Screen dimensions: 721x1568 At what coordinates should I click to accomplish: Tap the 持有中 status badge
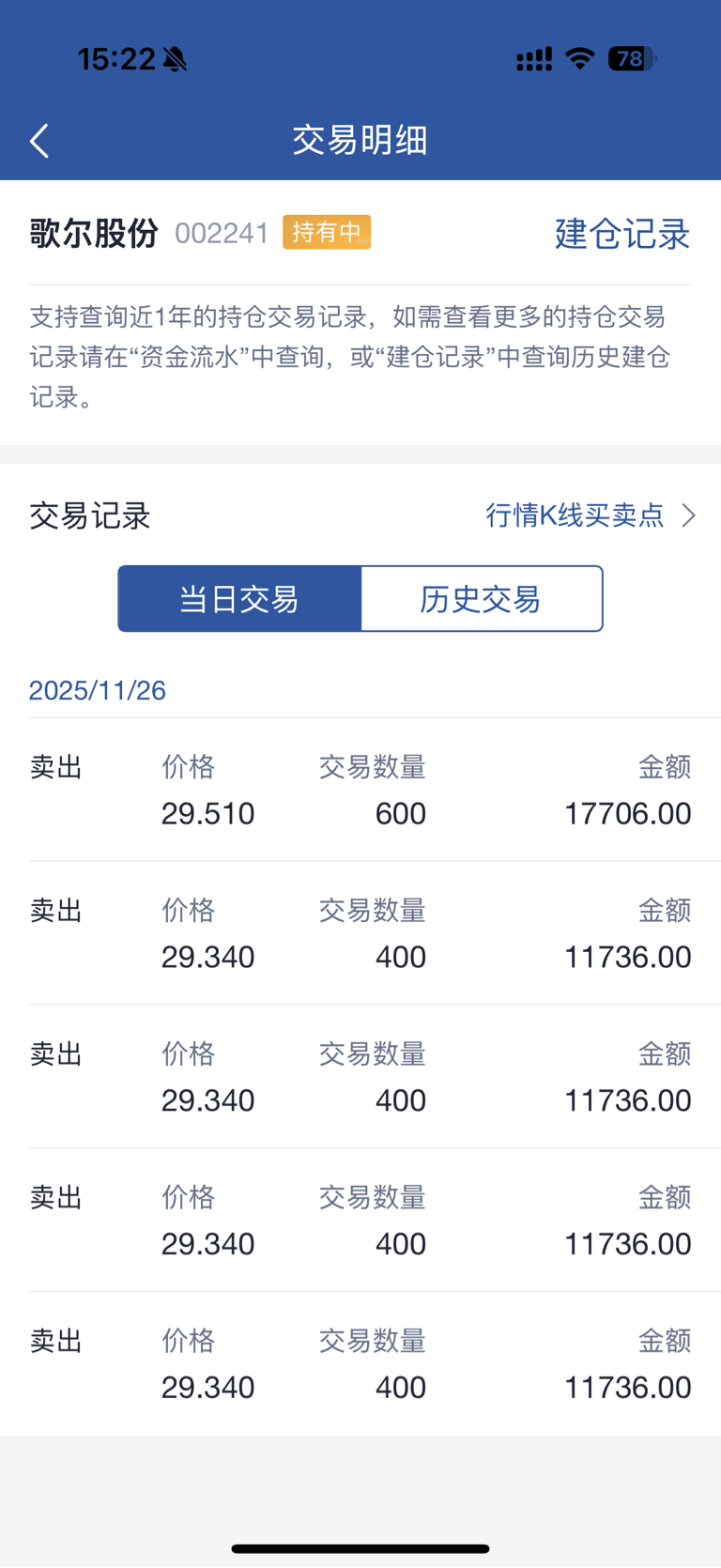(327, 232)
